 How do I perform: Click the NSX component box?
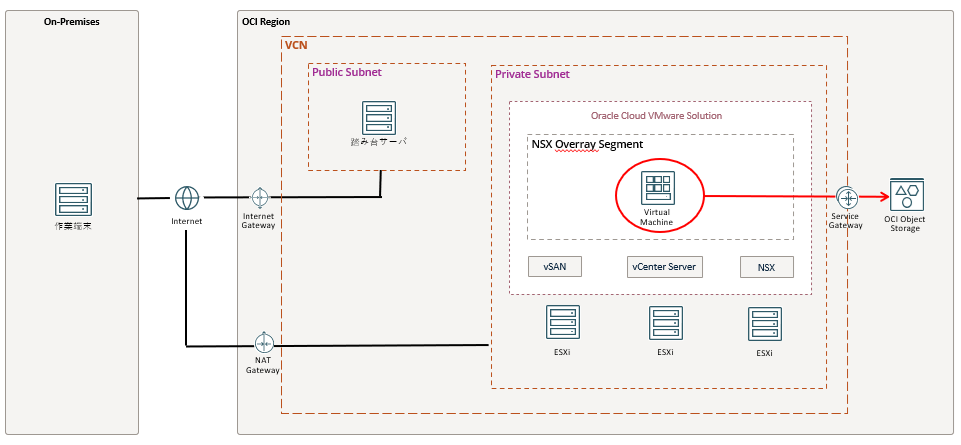pyautogui.click(x=766, y=267)
